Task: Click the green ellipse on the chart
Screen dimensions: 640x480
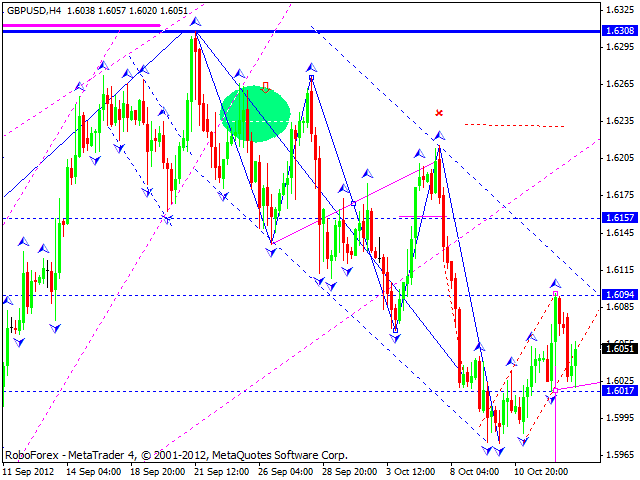Action: click(x=255, y=112)
